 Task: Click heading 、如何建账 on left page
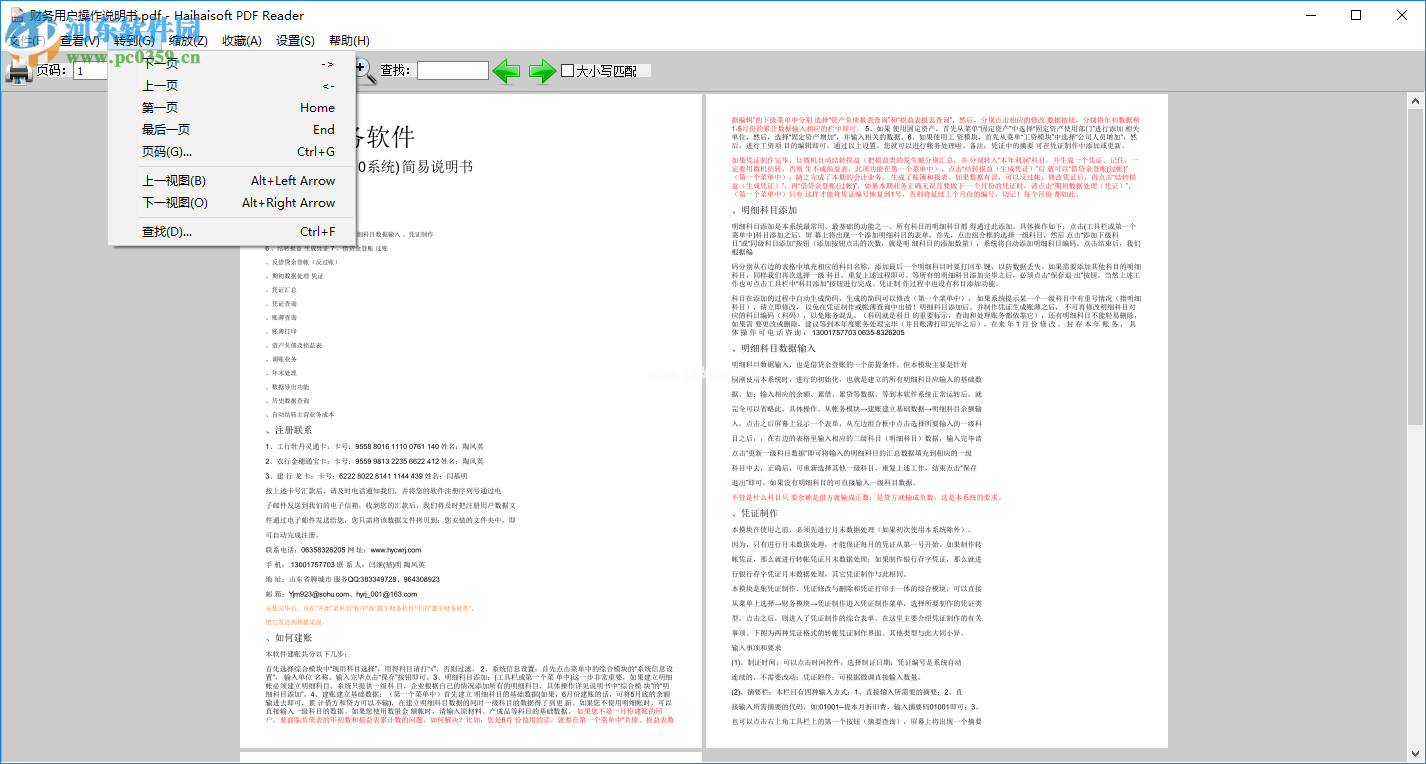288,637
